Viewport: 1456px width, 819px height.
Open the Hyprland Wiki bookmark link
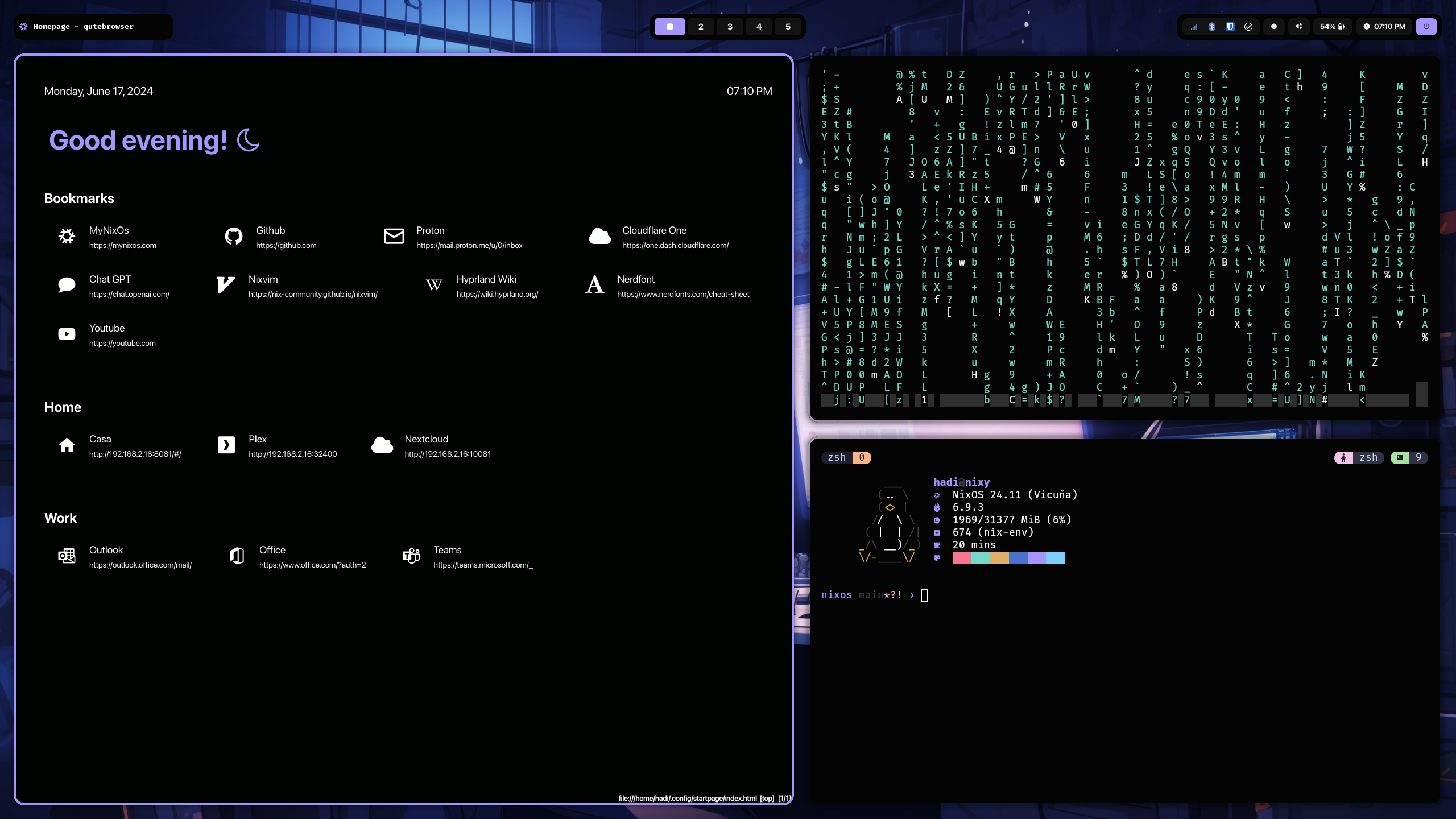click(x=486, y=279)
